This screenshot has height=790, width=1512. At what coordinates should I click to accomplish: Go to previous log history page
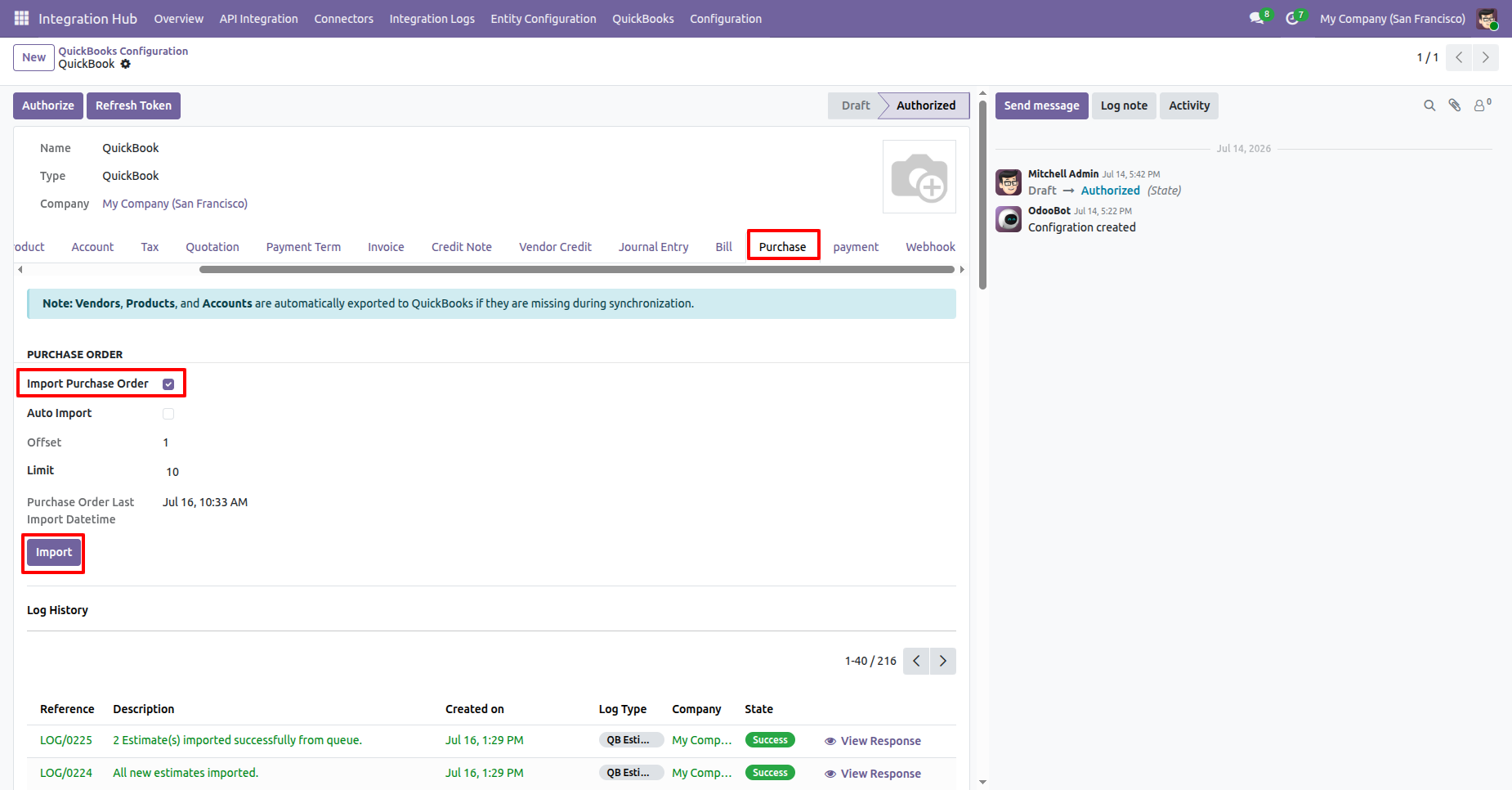tap(916, 661)
